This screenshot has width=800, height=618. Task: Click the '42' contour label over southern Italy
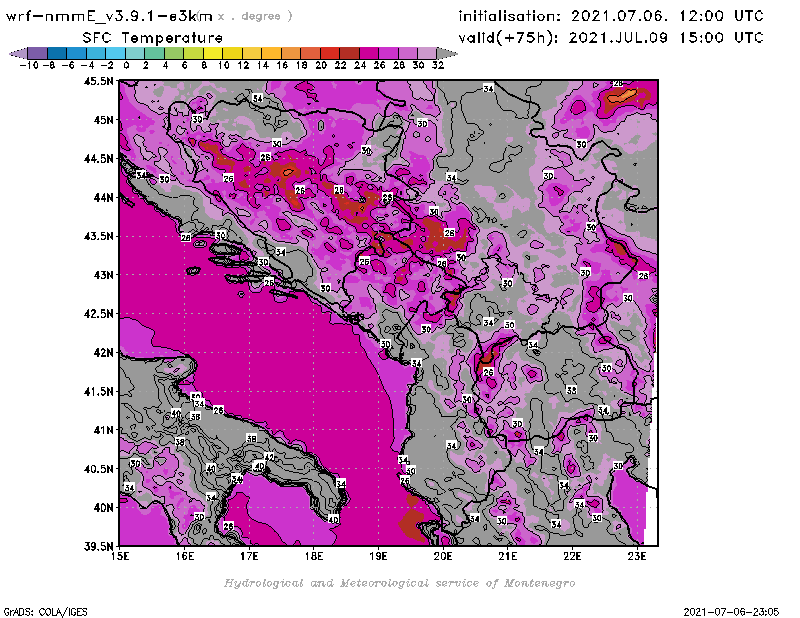[269, 457]
